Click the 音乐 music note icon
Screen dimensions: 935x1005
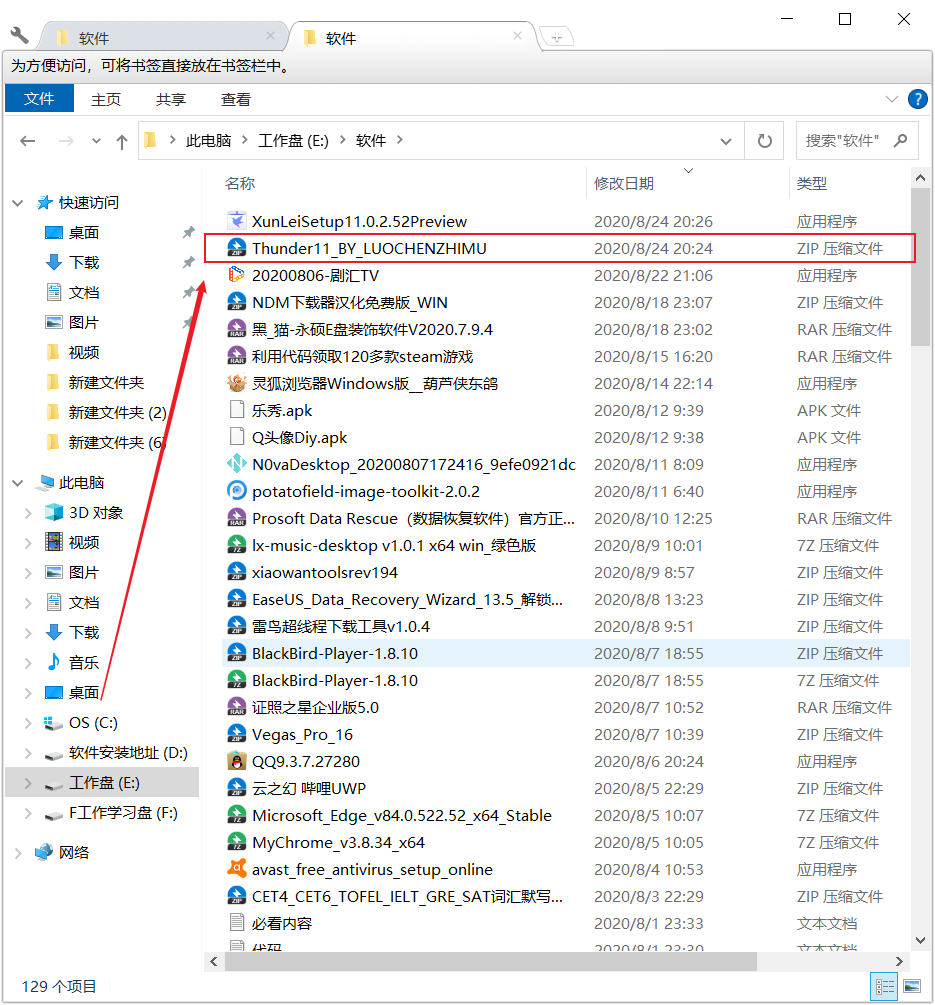[x=54, y=662]
